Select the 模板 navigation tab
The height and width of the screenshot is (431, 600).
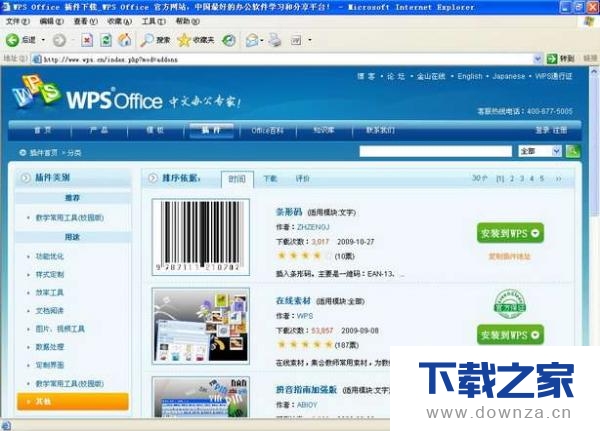155,130
